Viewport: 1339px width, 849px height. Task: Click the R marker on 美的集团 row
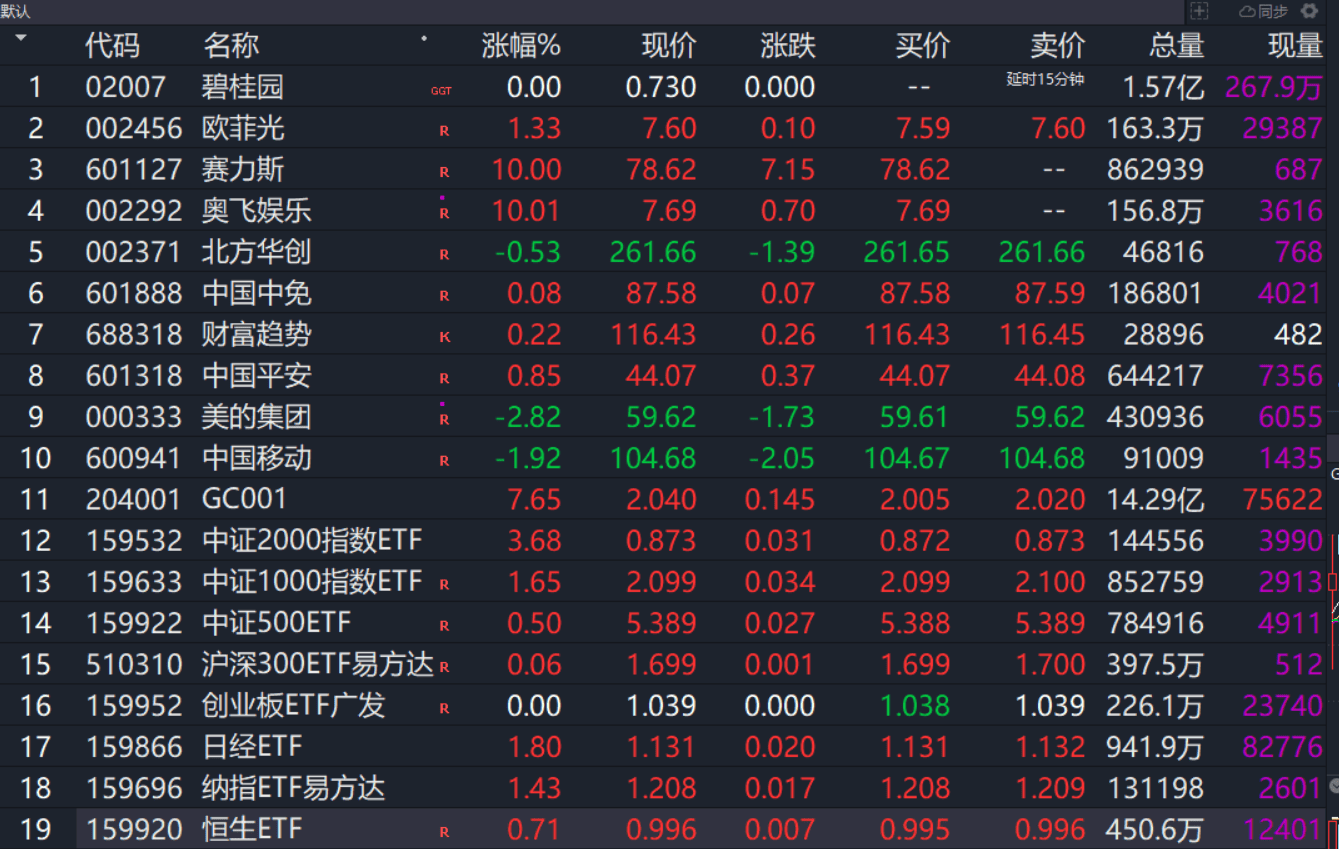click(x=444, y=420)
